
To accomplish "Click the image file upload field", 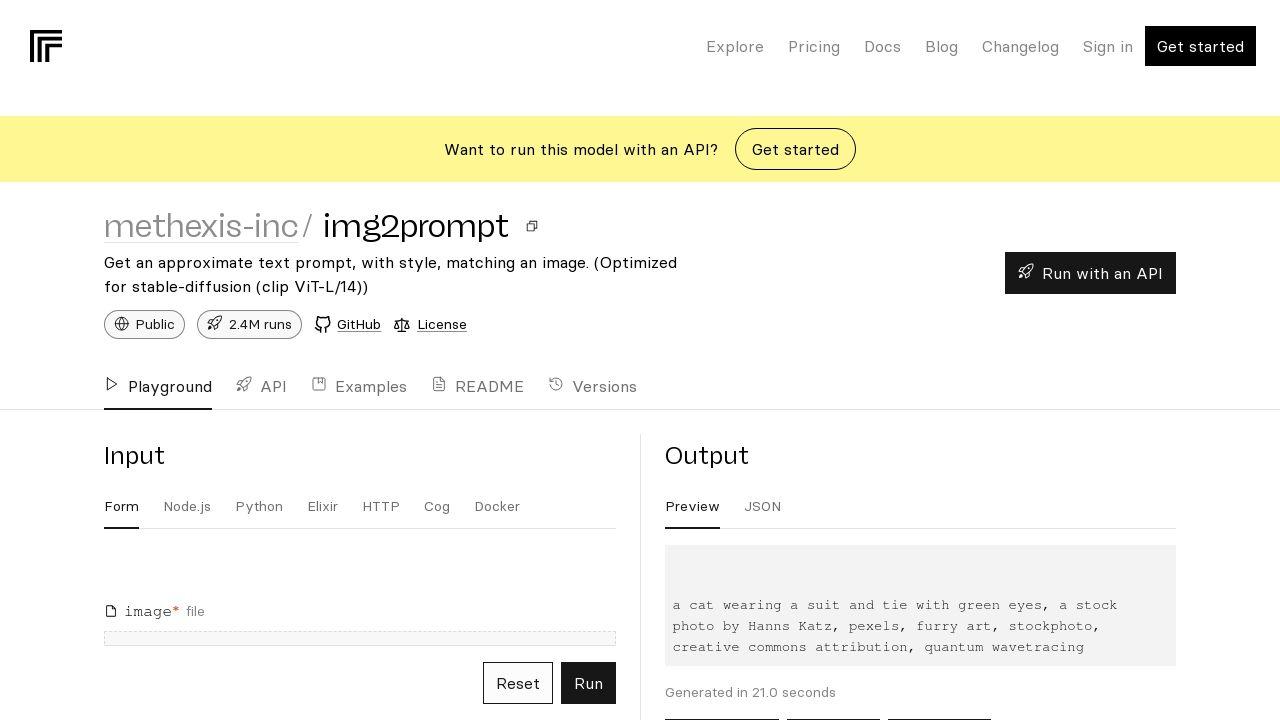I will (x=360, y=638).
